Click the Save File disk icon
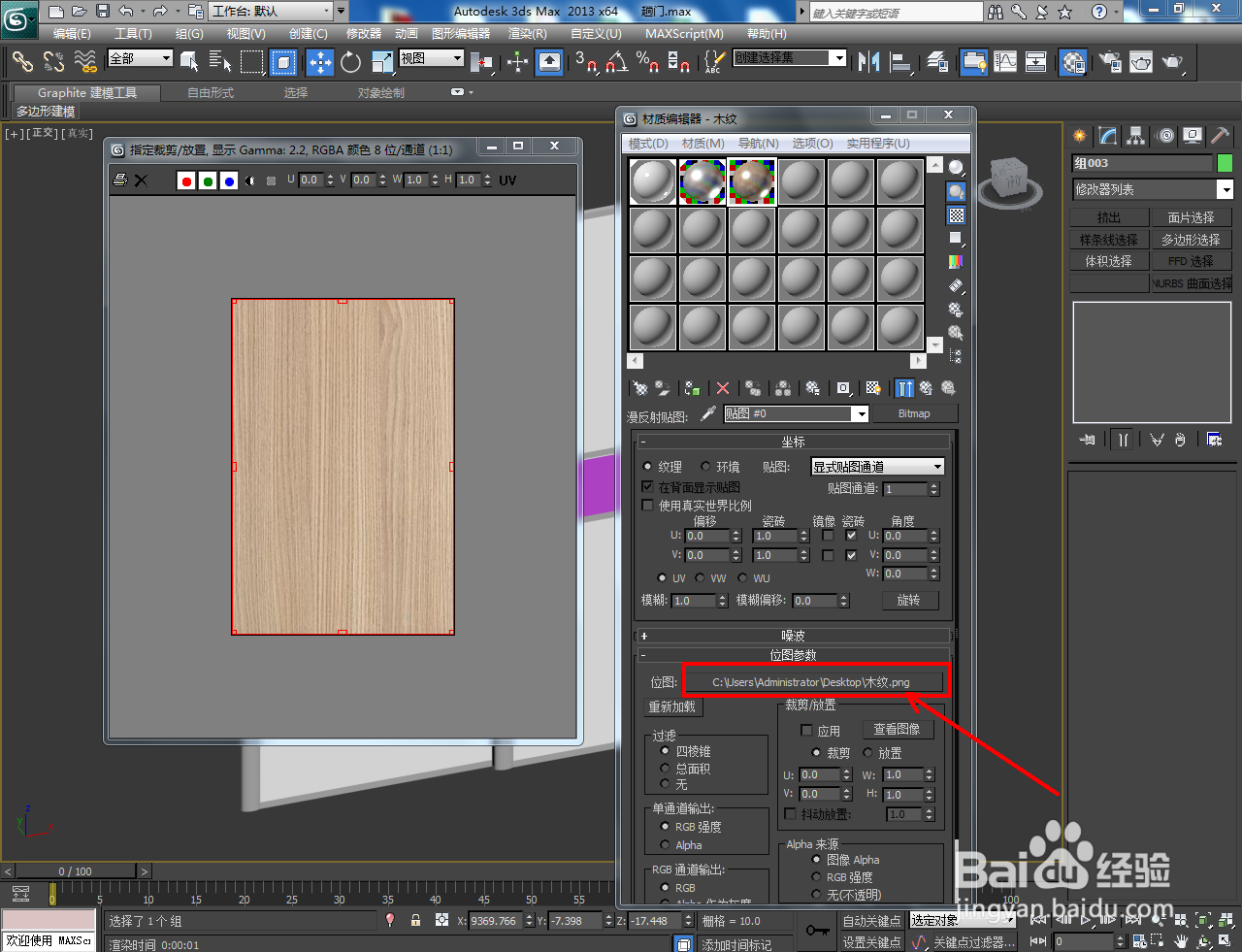Image resolution: width=1242 pixels, height=952 pixels. click(x=102, y=12)
